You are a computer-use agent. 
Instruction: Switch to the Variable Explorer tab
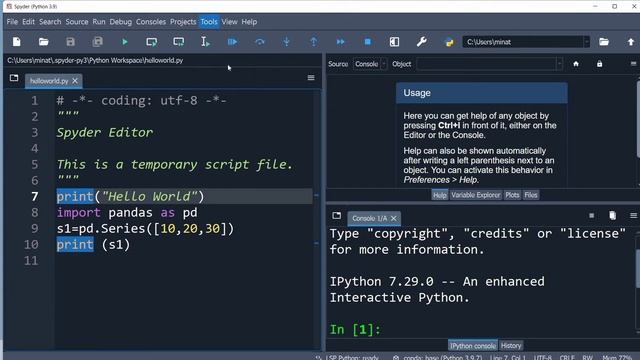[x=476, y=195]
